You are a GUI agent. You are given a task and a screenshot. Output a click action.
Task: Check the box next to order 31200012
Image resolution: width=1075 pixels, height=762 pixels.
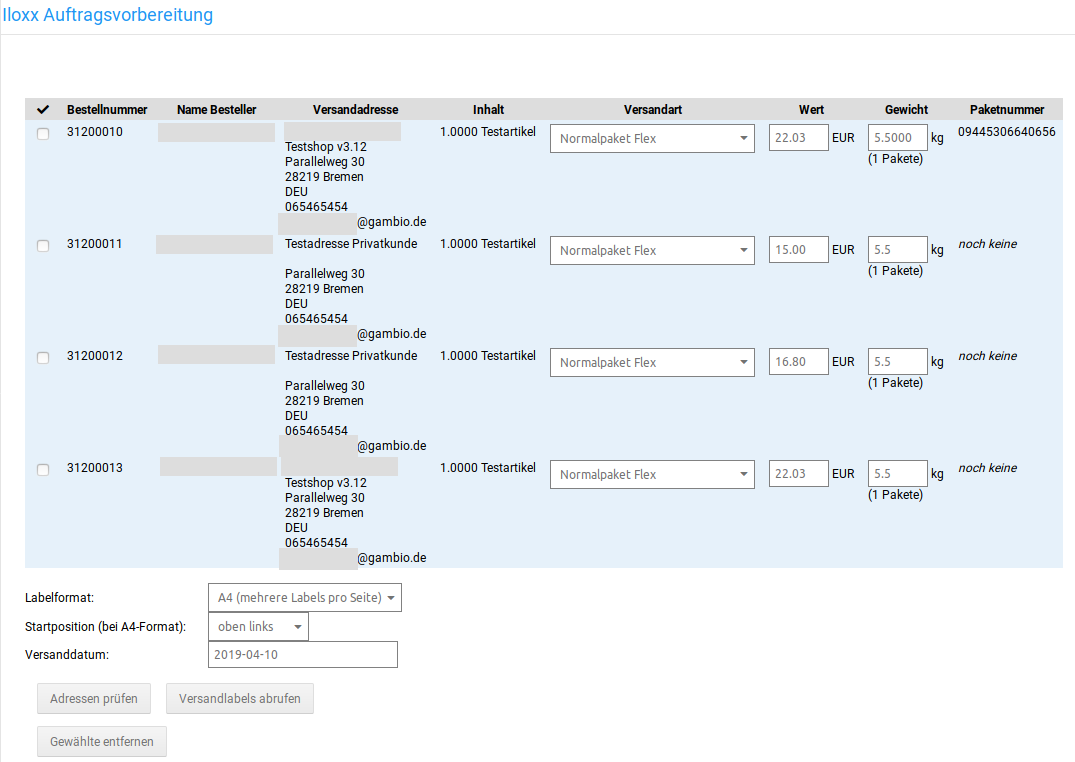pyautogui.click(x=43, y=358)
